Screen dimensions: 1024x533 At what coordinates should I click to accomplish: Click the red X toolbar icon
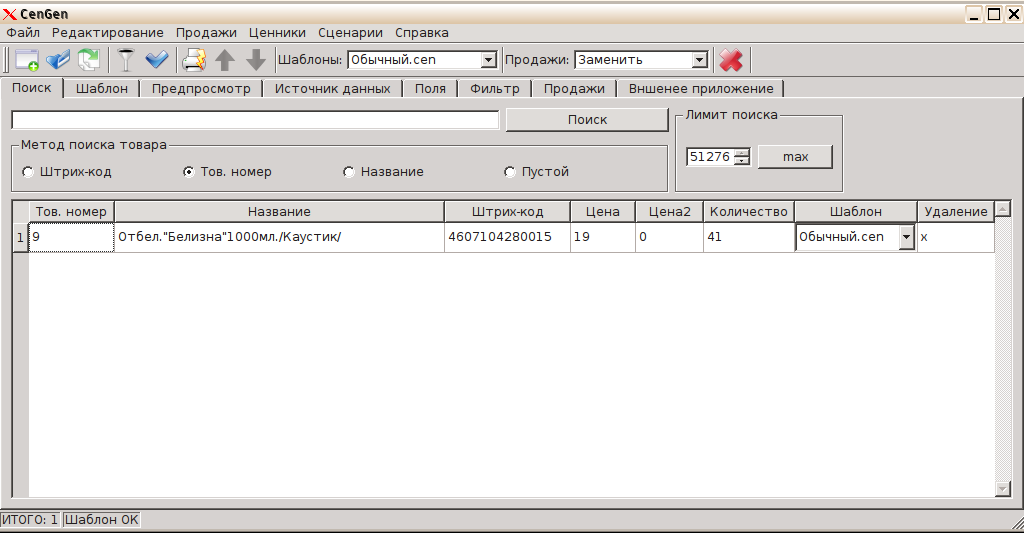tap(731, 60)
